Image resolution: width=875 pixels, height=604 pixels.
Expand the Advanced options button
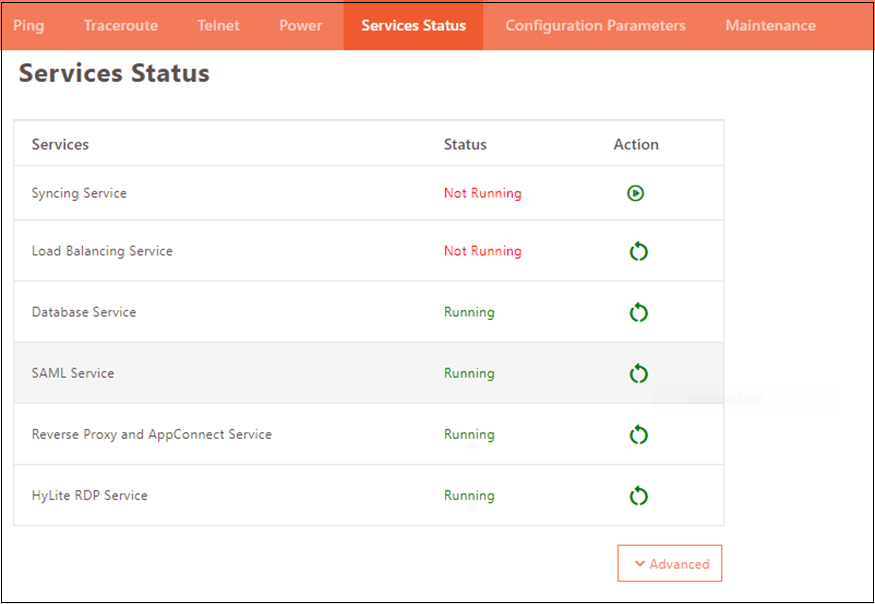coord(669,564)
